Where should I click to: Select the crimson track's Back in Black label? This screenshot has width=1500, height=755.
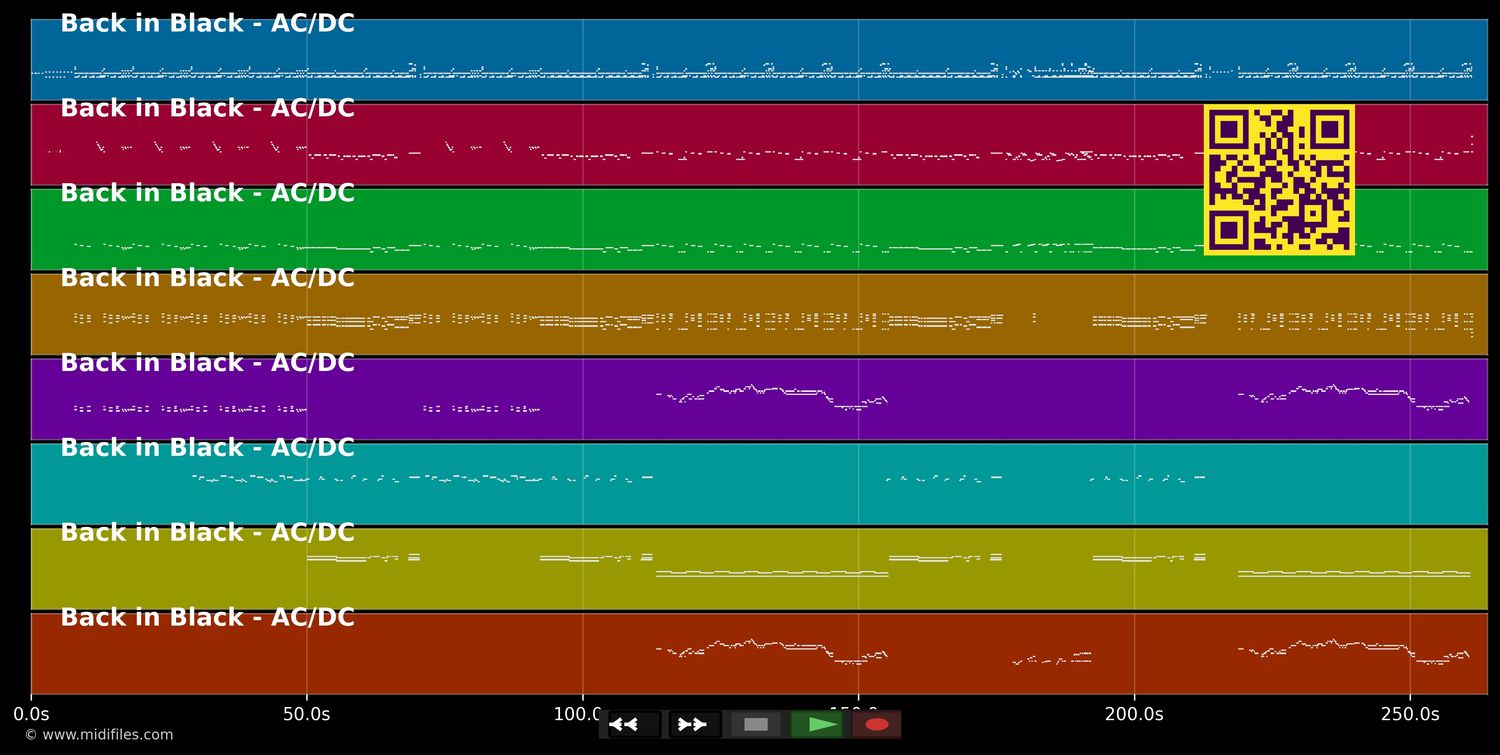coord(207,109)
